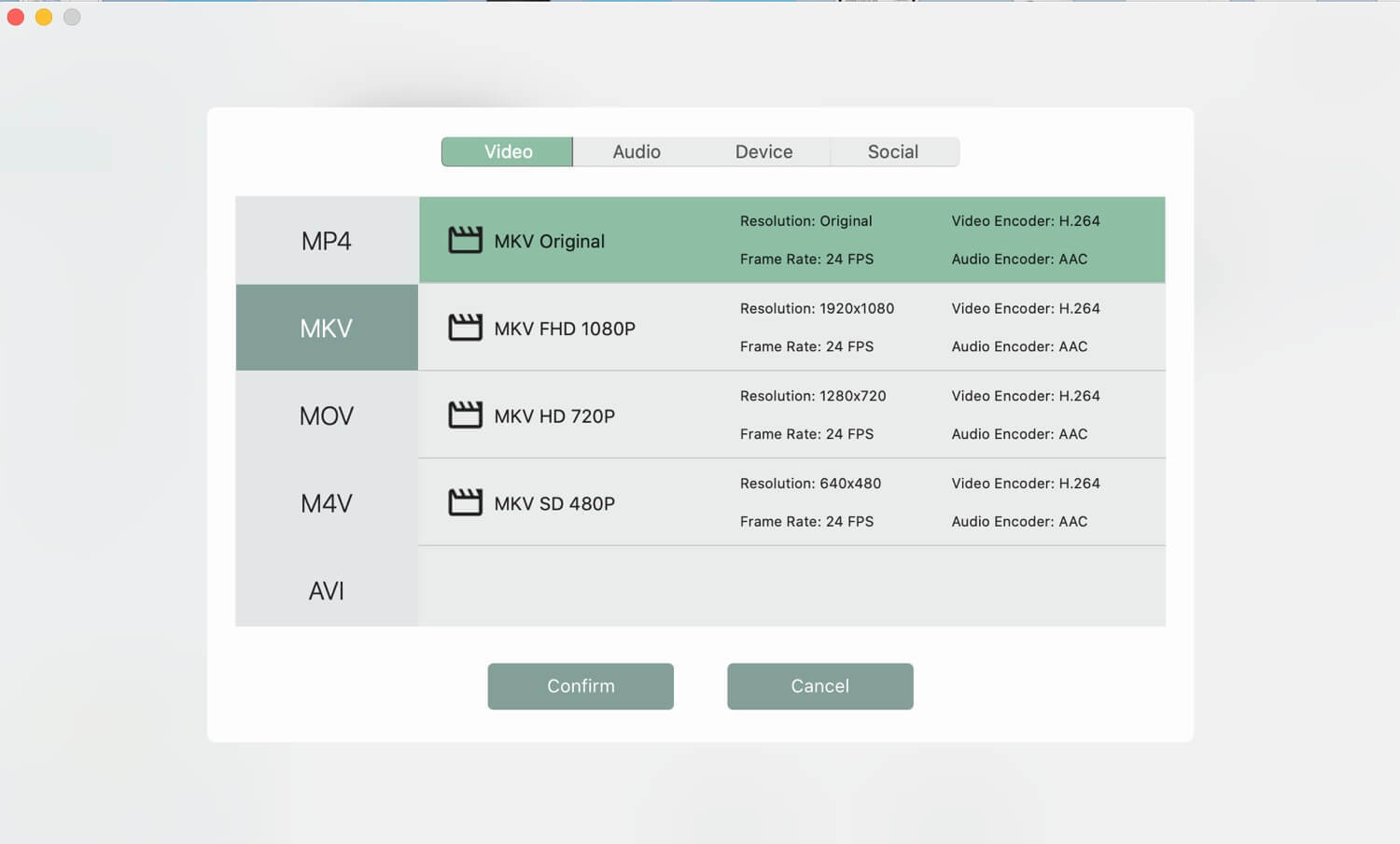
Task: Click 'Resolution: Original' text
Action: (806, 221)
